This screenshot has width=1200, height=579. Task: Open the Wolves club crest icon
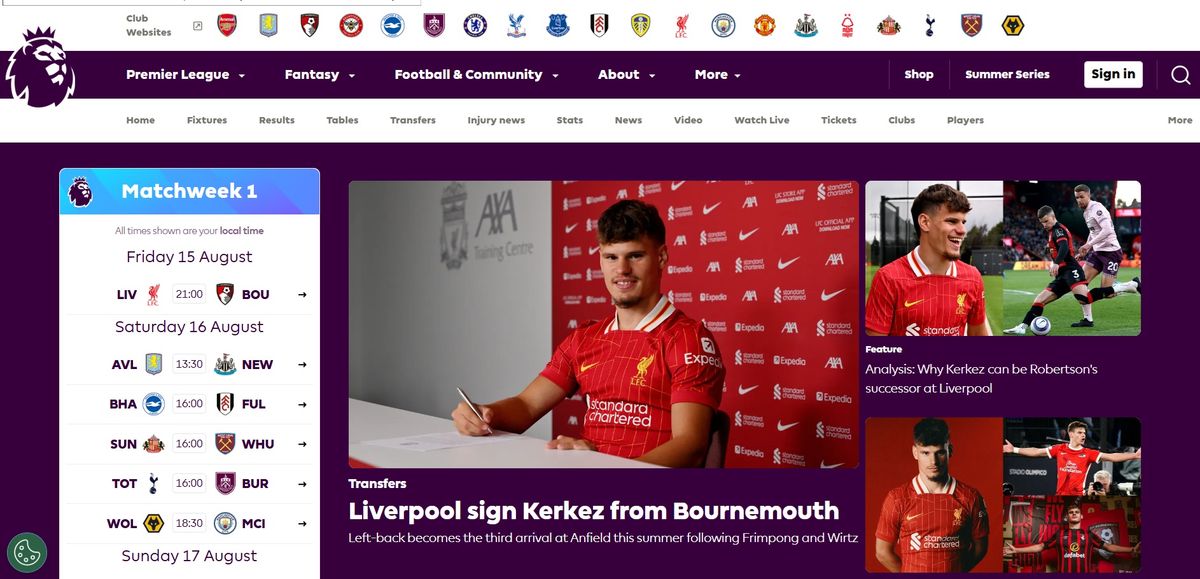(x=1012, y=25)
